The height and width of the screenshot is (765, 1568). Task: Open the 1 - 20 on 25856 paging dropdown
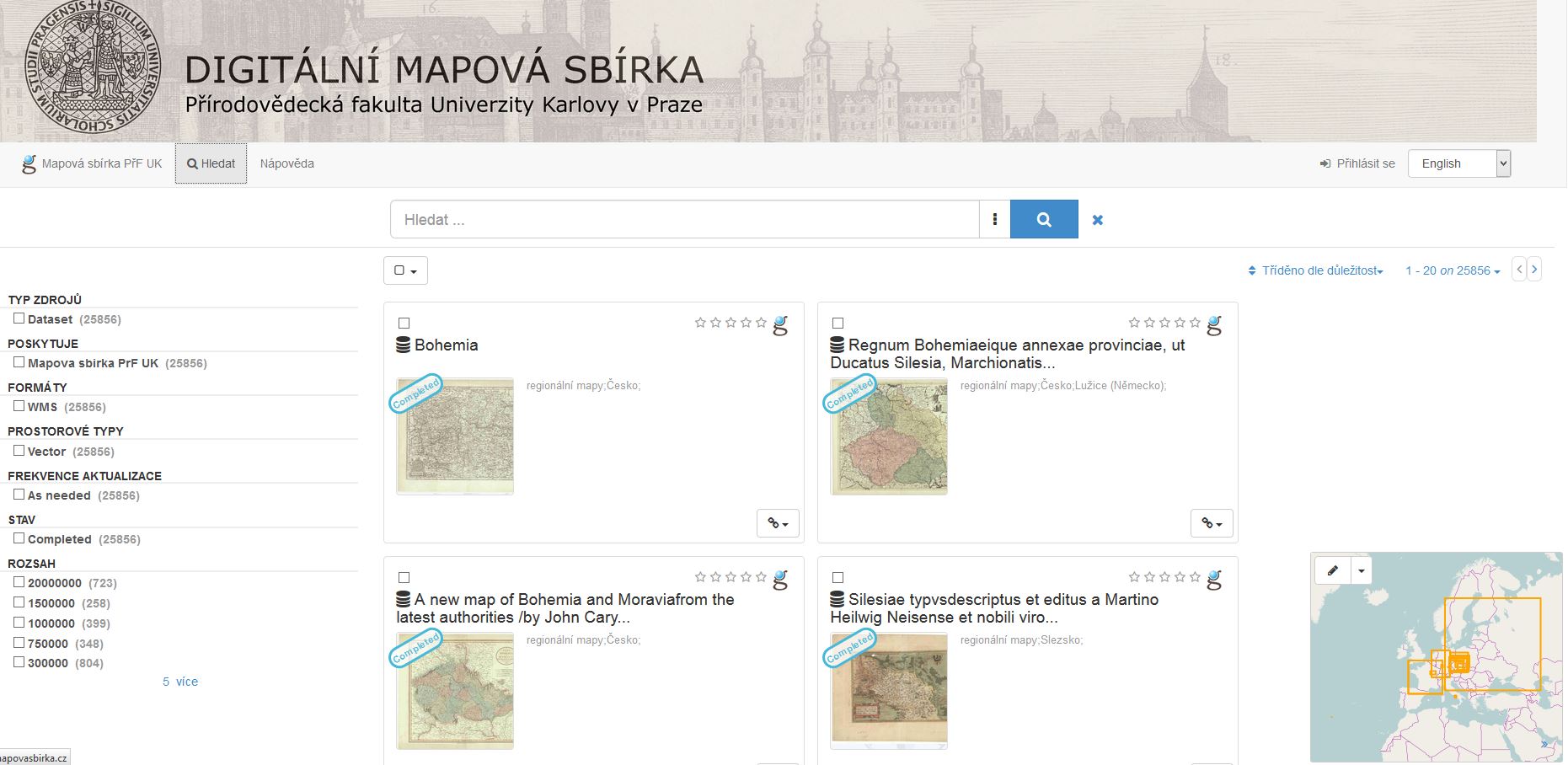click(x=1453, y=270)
